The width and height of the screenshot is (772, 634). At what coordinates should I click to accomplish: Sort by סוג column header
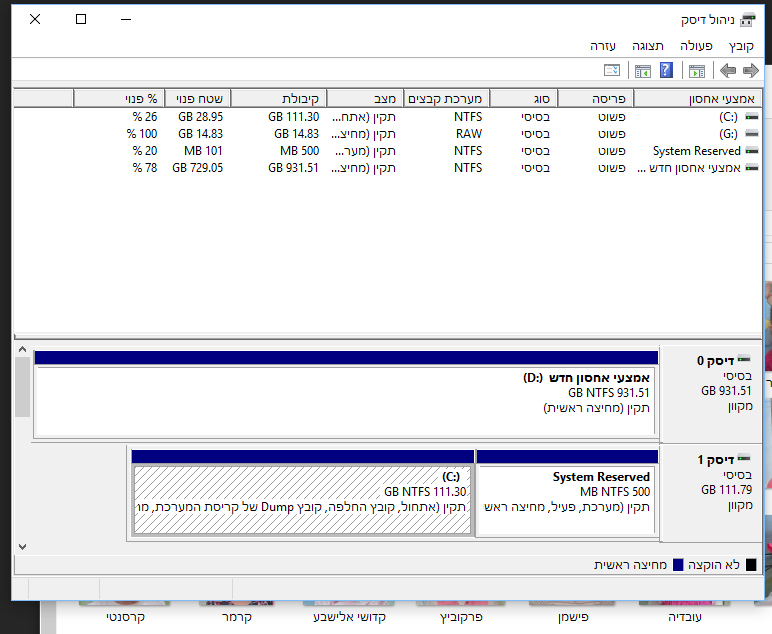tap(523, 98)
